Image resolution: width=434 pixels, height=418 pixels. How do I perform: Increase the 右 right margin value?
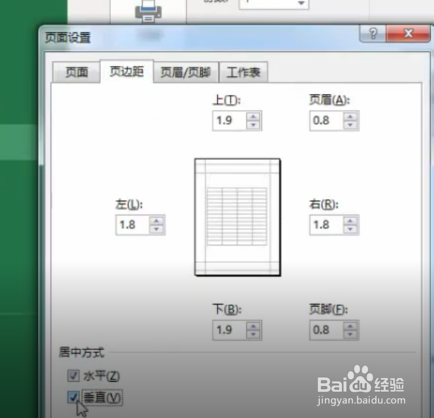click(350, 221)
